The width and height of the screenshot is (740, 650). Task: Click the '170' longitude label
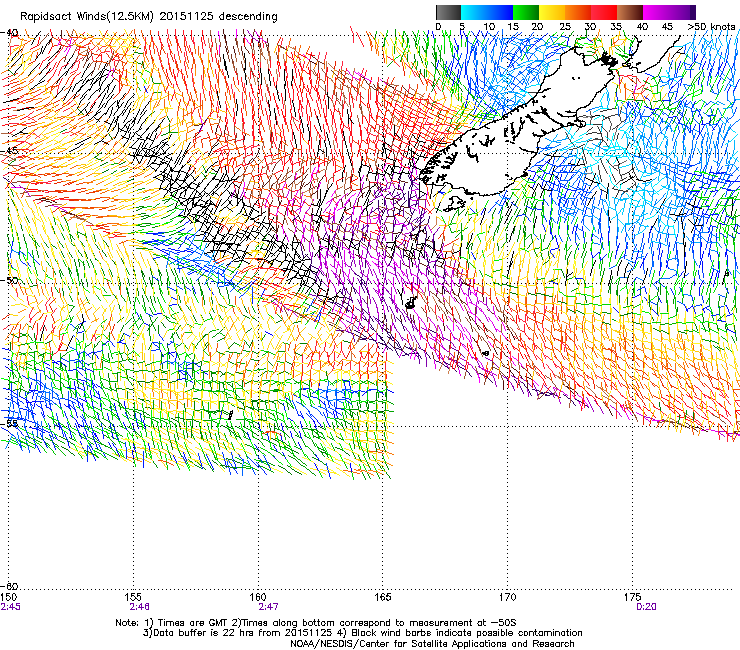[x=507, y=598]
